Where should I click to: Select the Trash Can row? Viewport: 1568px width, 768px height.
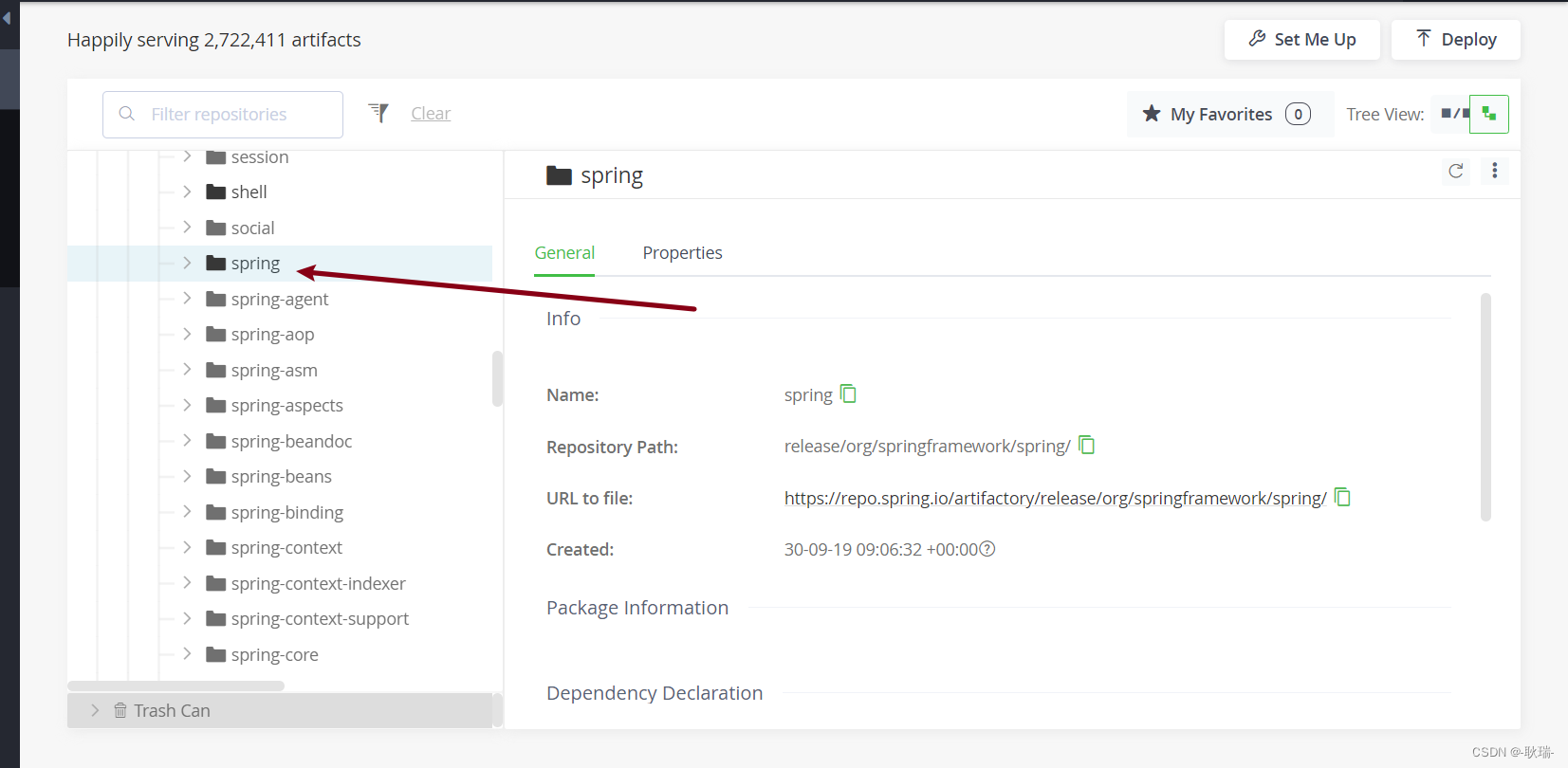coord(280,710)
